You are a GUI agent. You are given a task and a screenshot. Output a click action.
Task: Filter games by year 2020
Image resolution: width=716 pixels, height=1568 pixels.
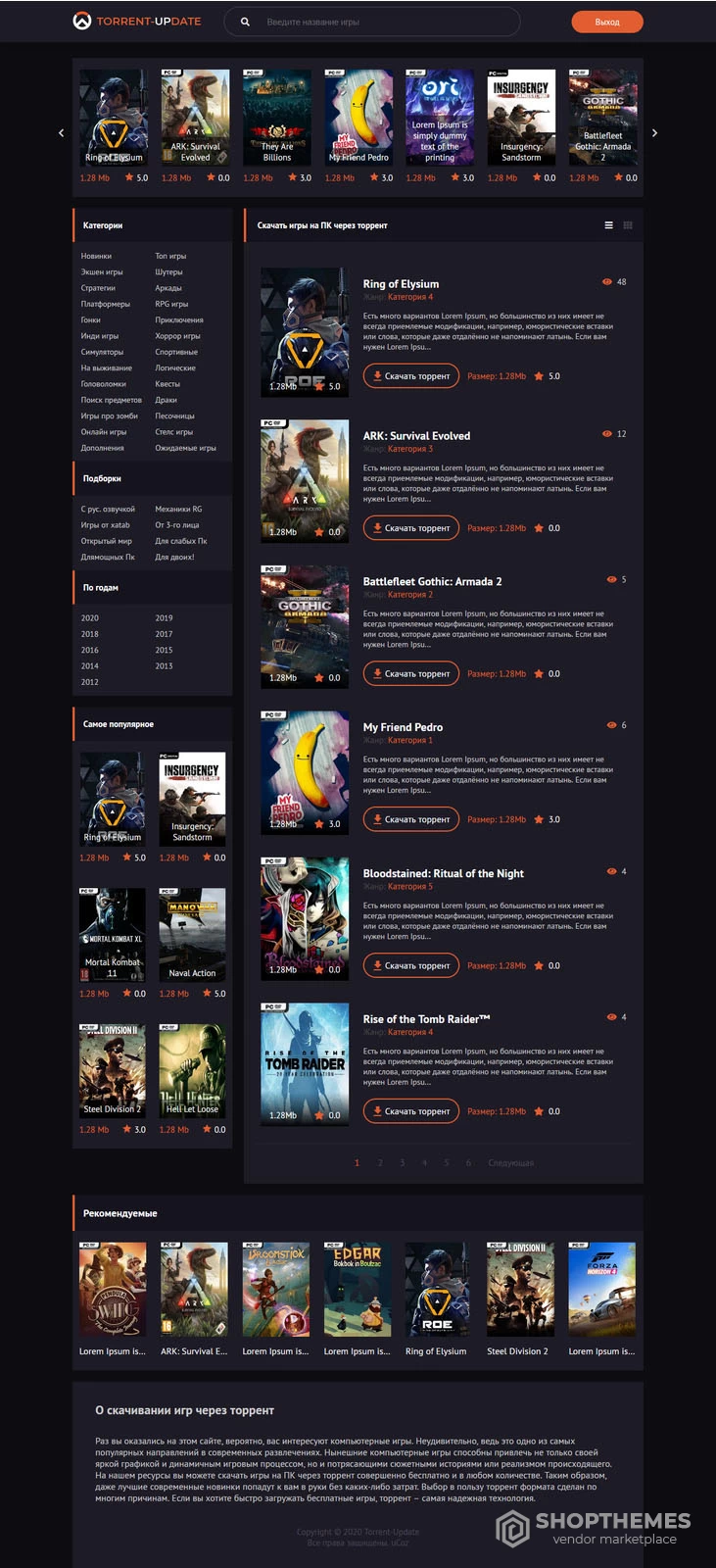[x=89, y=618]
